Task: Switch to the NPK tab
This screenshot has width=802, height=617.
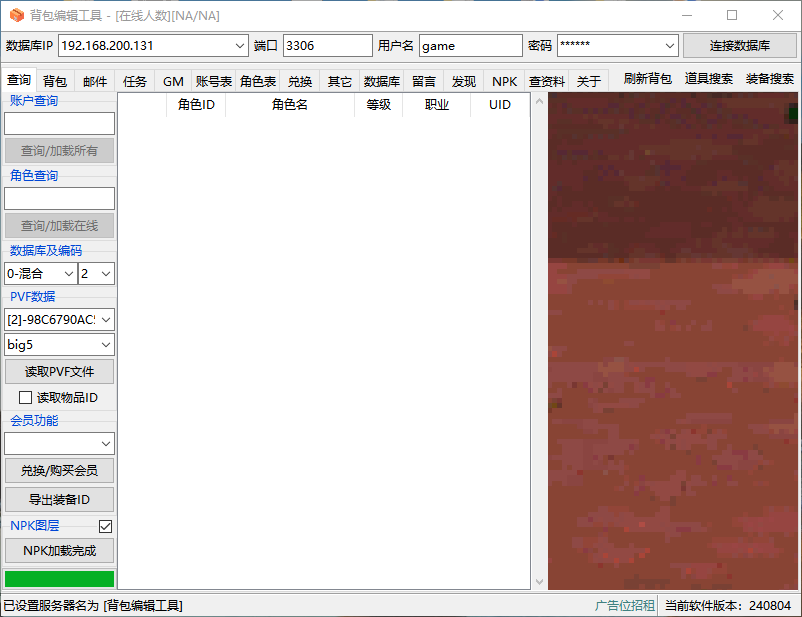Action: (504, 80)
